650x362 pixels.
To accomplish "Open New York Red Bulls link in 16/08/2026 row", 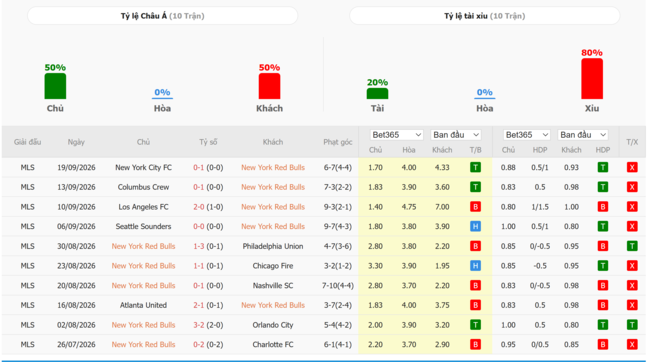I will tap(273, 305).
